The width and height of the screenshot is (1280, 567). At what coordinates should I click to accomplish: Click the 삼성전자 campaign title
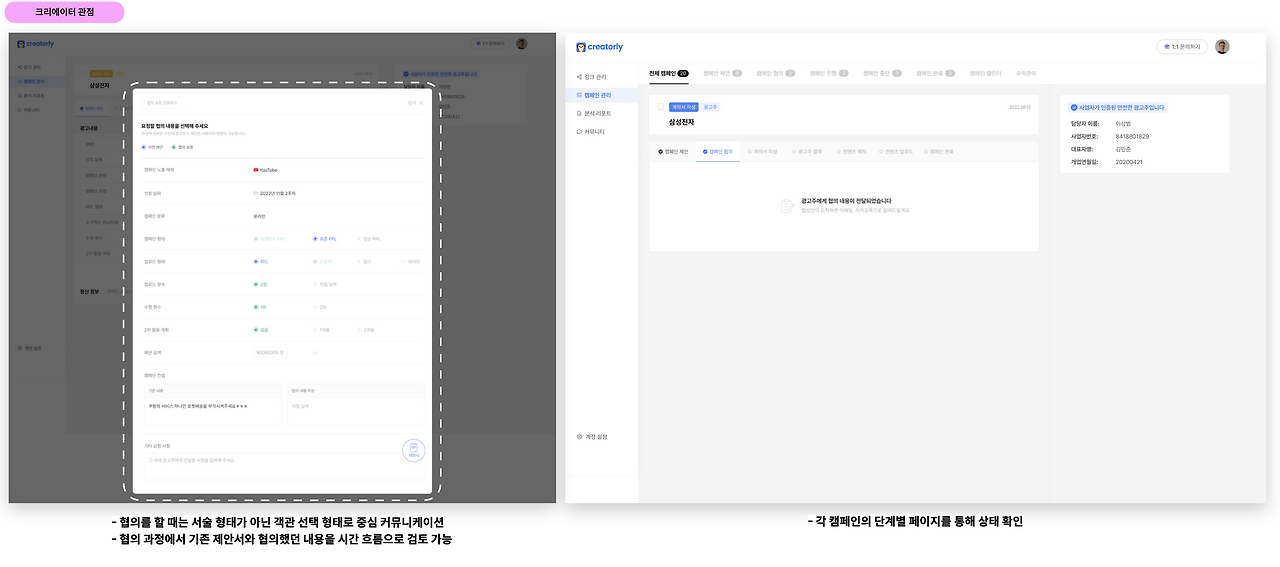point(681,121)
